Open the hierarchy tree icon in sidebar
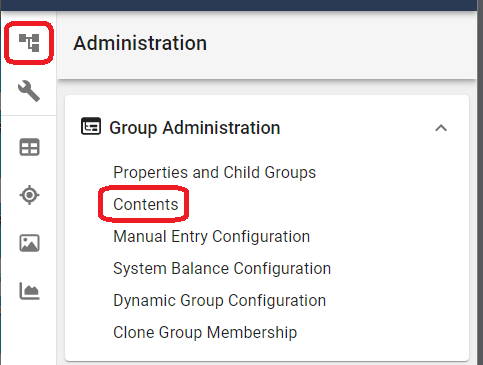Viewport: 483px width, 365px height. coord(29,43)
